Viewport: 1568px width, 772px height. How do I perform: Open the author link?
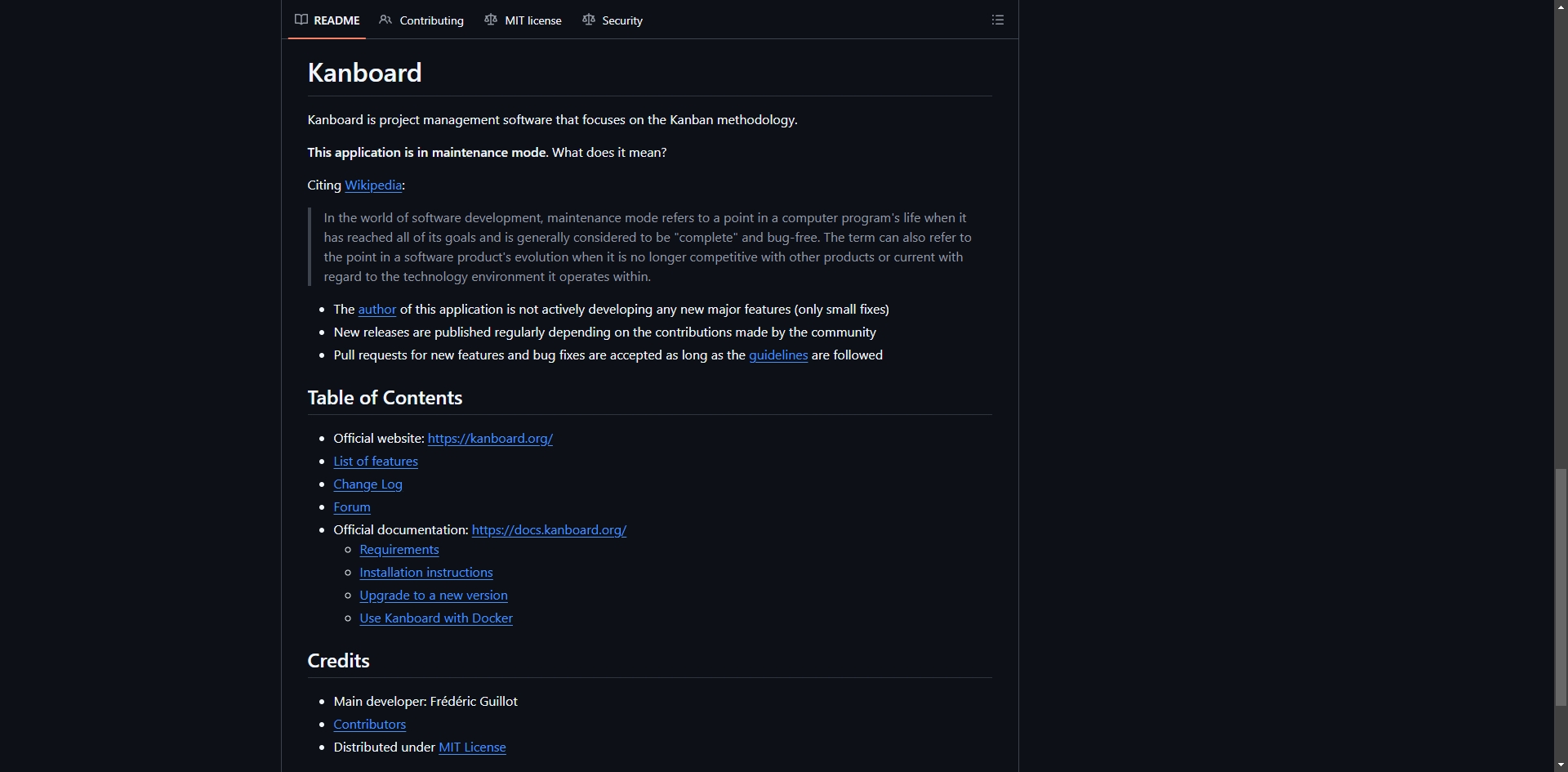376,310
